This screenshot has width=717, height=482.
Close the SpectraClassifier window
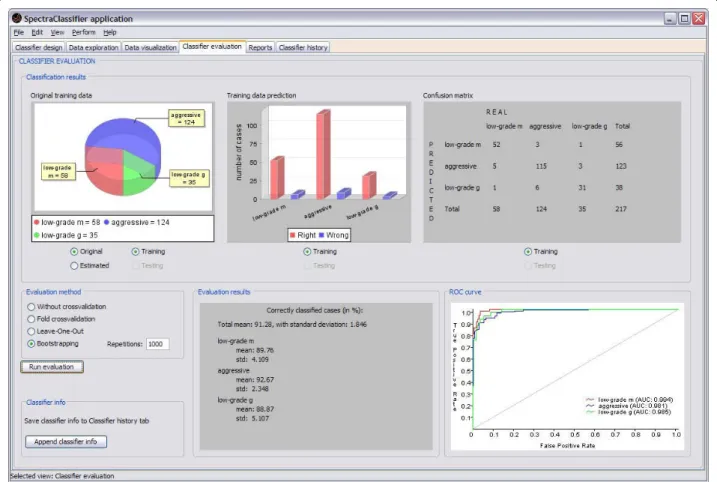[698, 19]
